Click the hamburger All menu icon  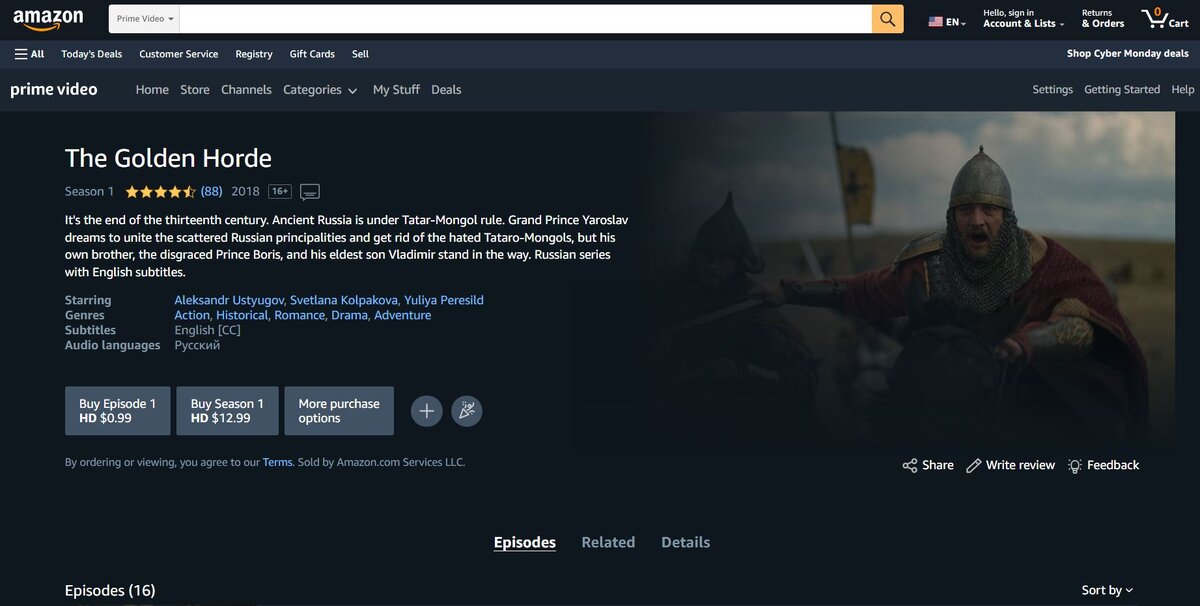pyautogui.click(x=29, y=54)
